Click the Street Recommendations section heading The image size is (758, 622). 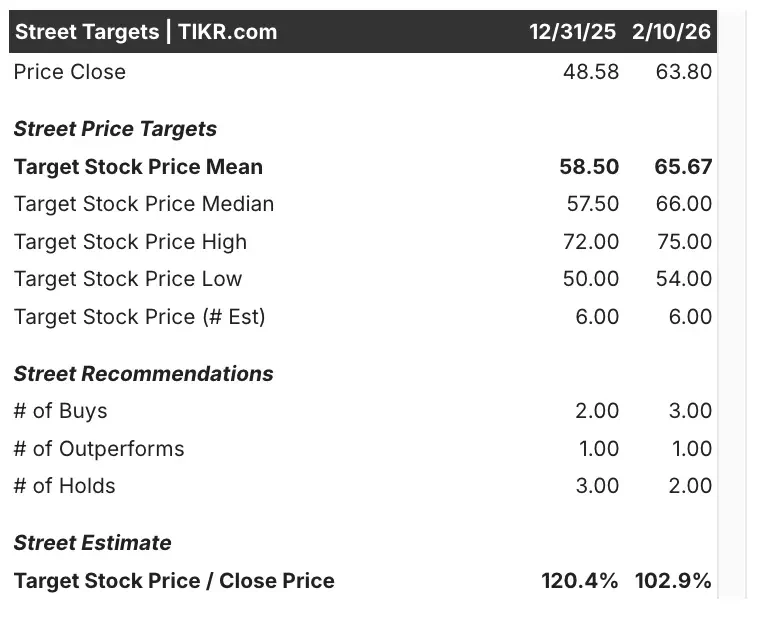click(143, 374)
